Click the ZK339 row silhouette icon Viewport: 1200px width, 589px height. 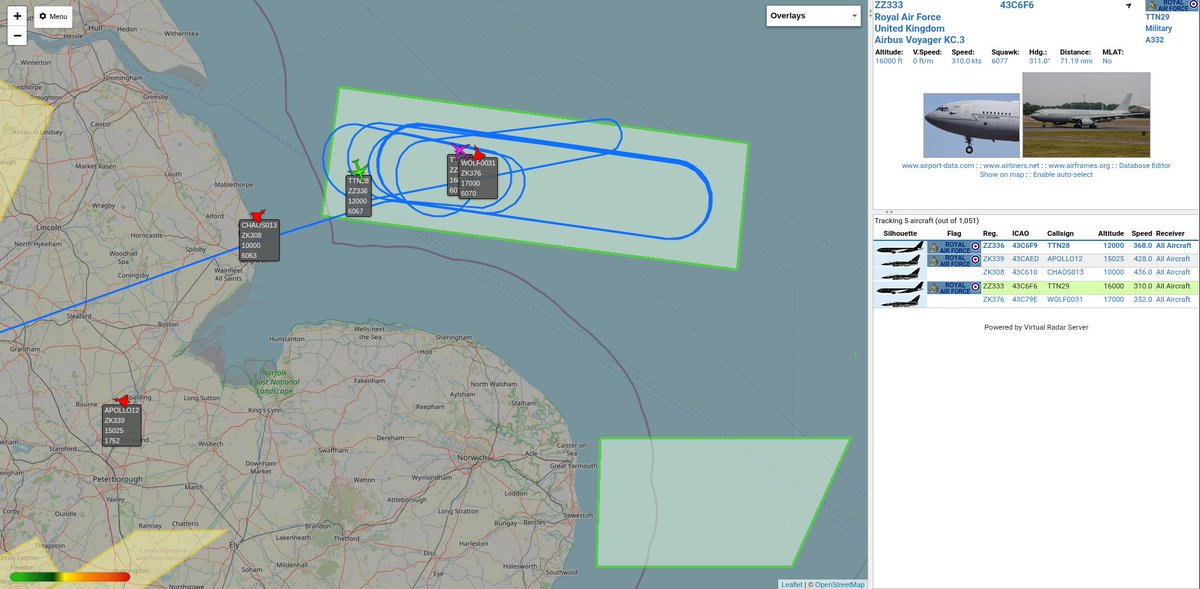900,259
